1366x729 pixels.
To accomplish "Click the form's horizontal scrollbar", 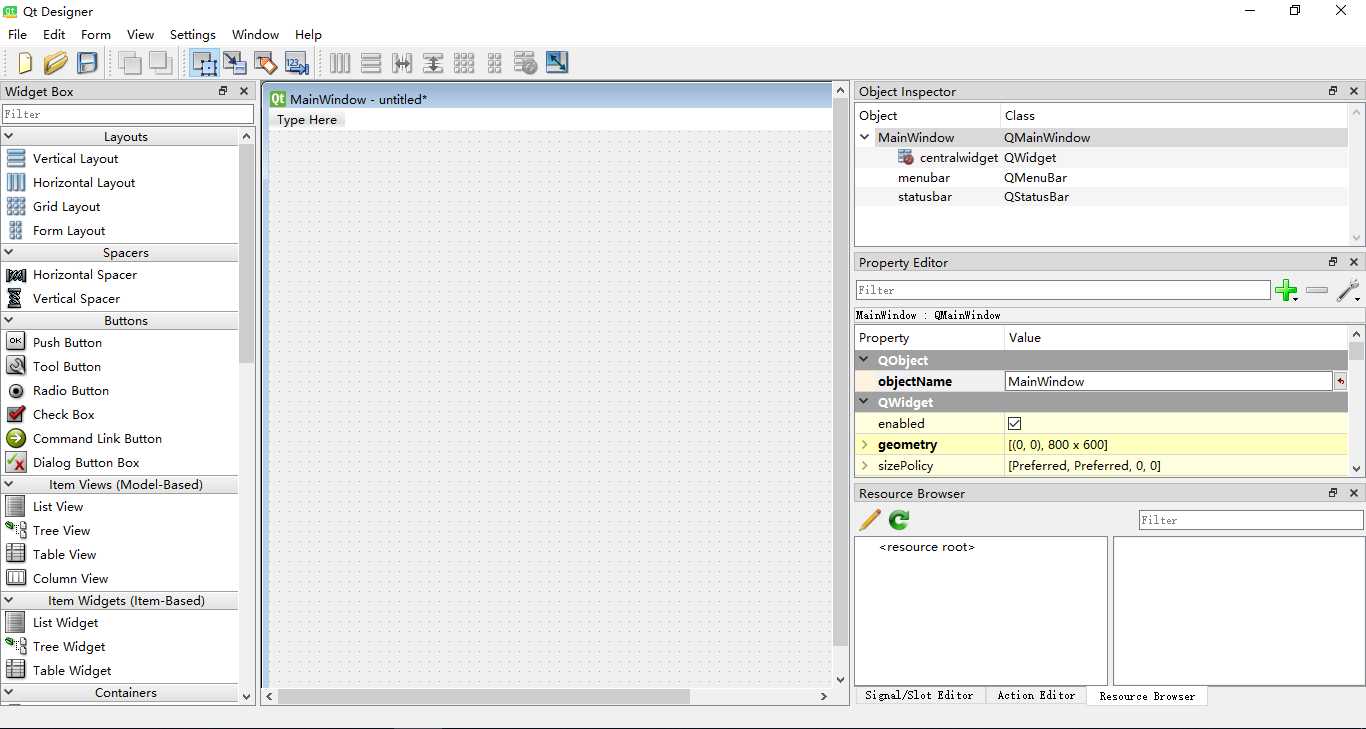I will click(484, 696).
